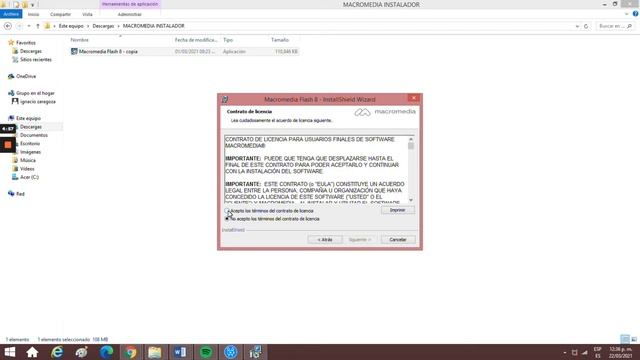This screenshot has height=360, width=640.
Task: Open recent locations dropdown arrow
Action: click(x=29, y=26)
